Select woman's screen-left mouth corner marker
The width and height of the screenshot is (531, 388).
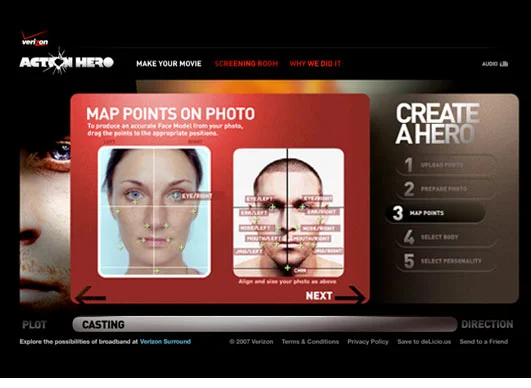tap(143, 240)
